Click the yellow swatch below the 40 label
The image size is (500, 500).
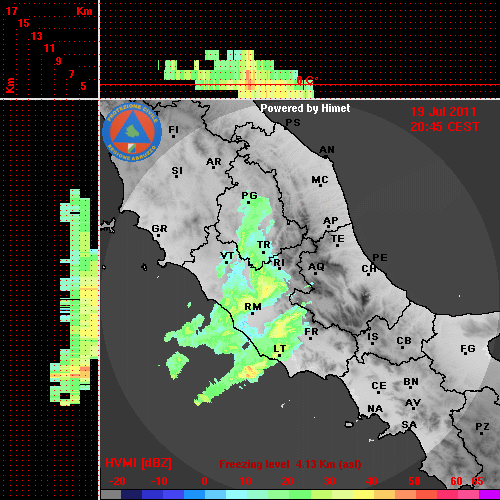tap(363, 494)
